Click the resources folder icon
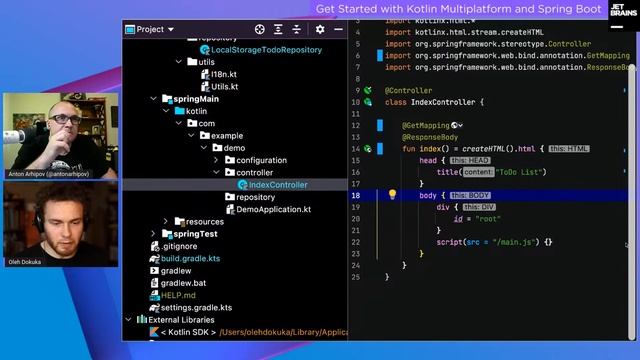Image resolution: width=640 pixels, height=360 pixels. coord(180,222)
